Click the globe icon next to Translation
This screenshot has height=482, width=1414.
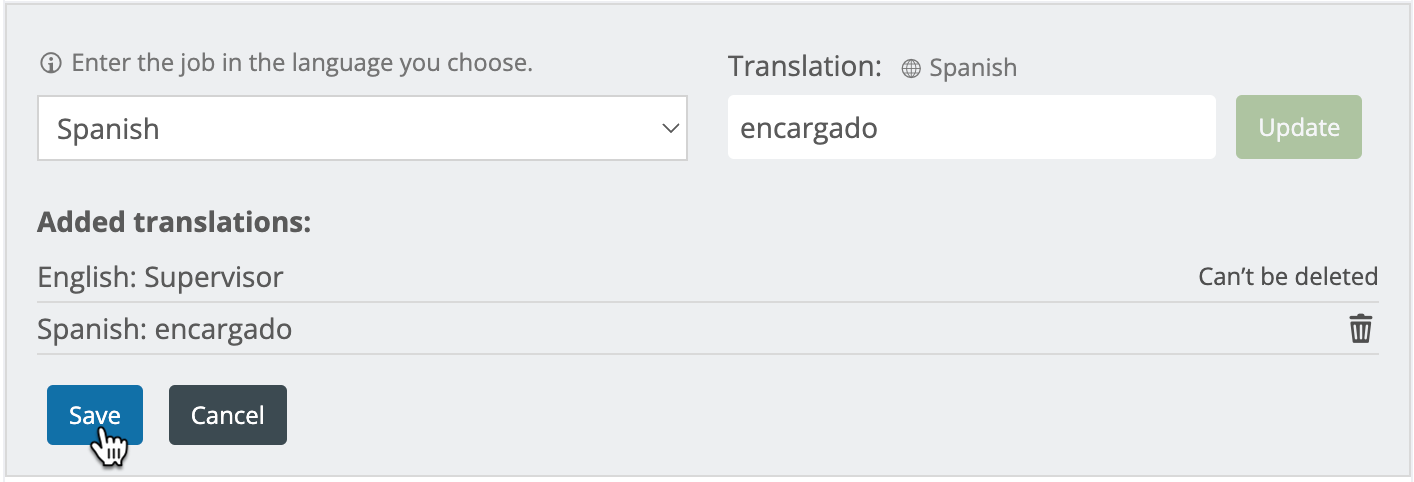tap(911, 69)
